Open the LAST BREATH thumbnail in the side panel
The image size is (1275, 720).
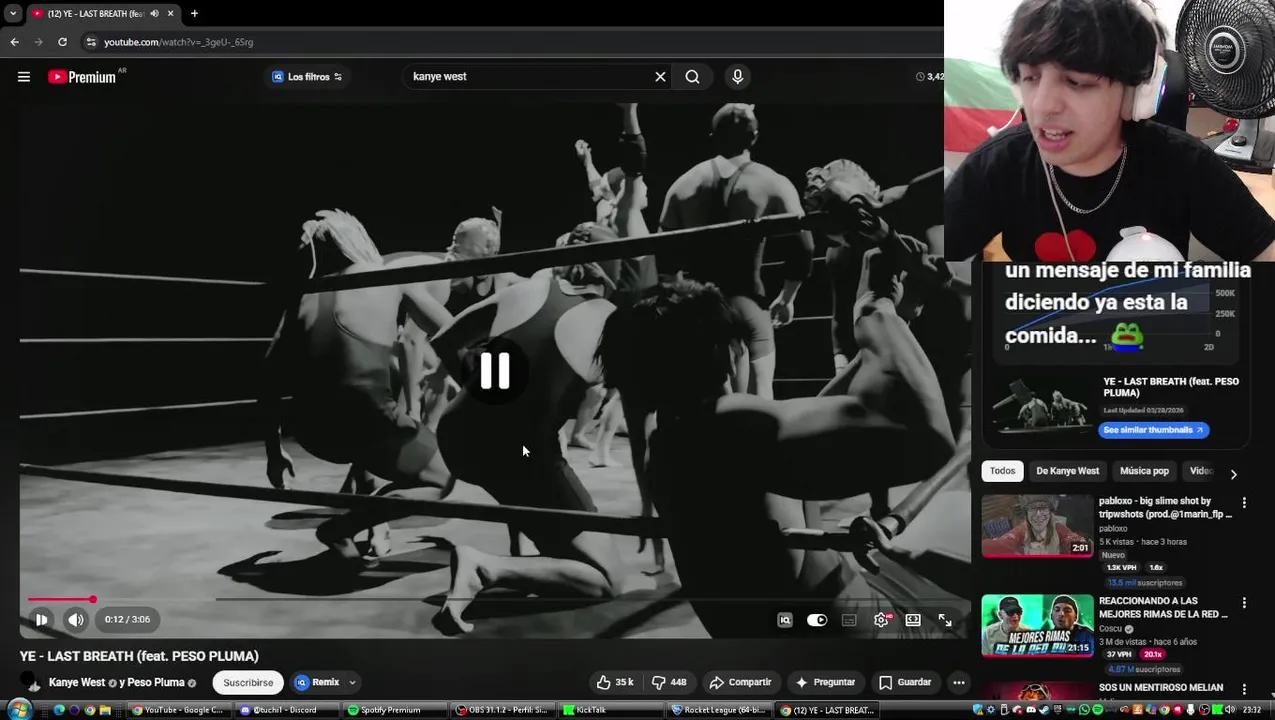(x=1039, y=407)
